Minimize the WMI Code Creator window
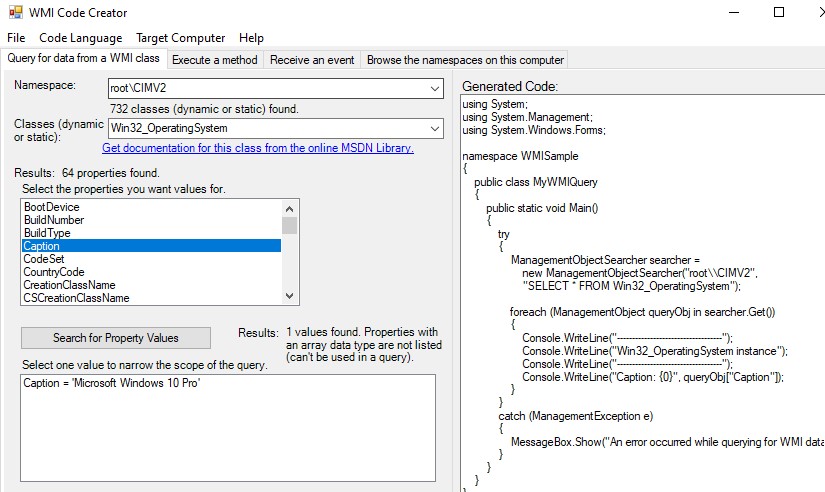Image resolution: width=825 pixels, height=492 pixels. click(x=735, y=12)
